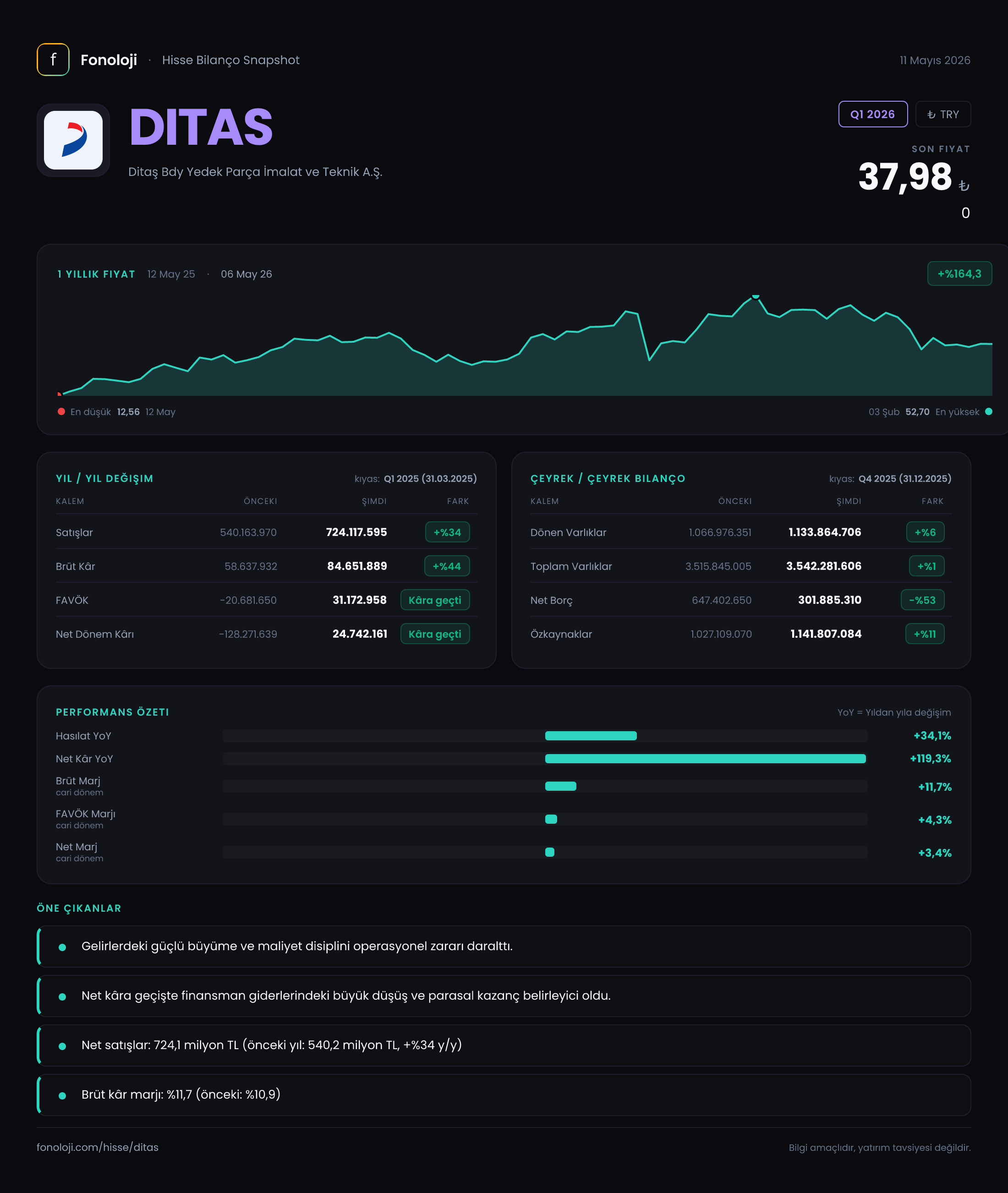Click kıyas Q1 2025 (31.03.2025) label
1008x1193 pixels.
pyautogui.click(x=416, y=478)
